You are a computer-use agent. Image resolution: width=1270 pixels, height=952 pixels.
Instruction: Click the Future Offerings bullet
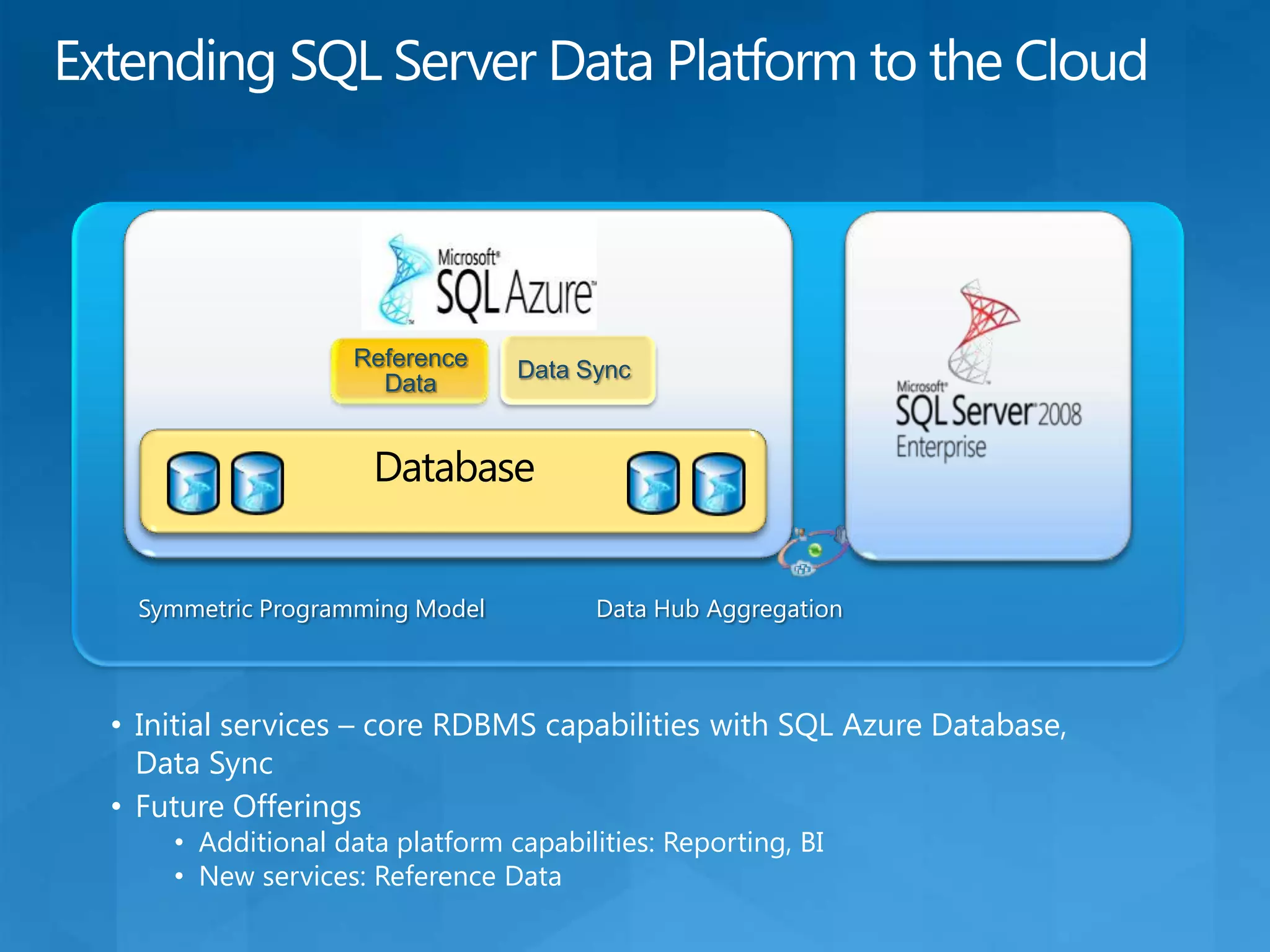point(248,806)
